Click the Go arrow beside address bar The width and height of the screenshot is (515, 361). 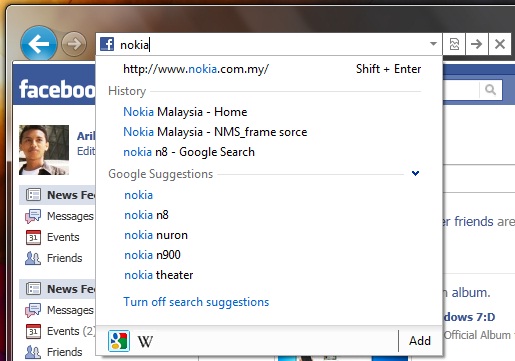click(477, 44)
